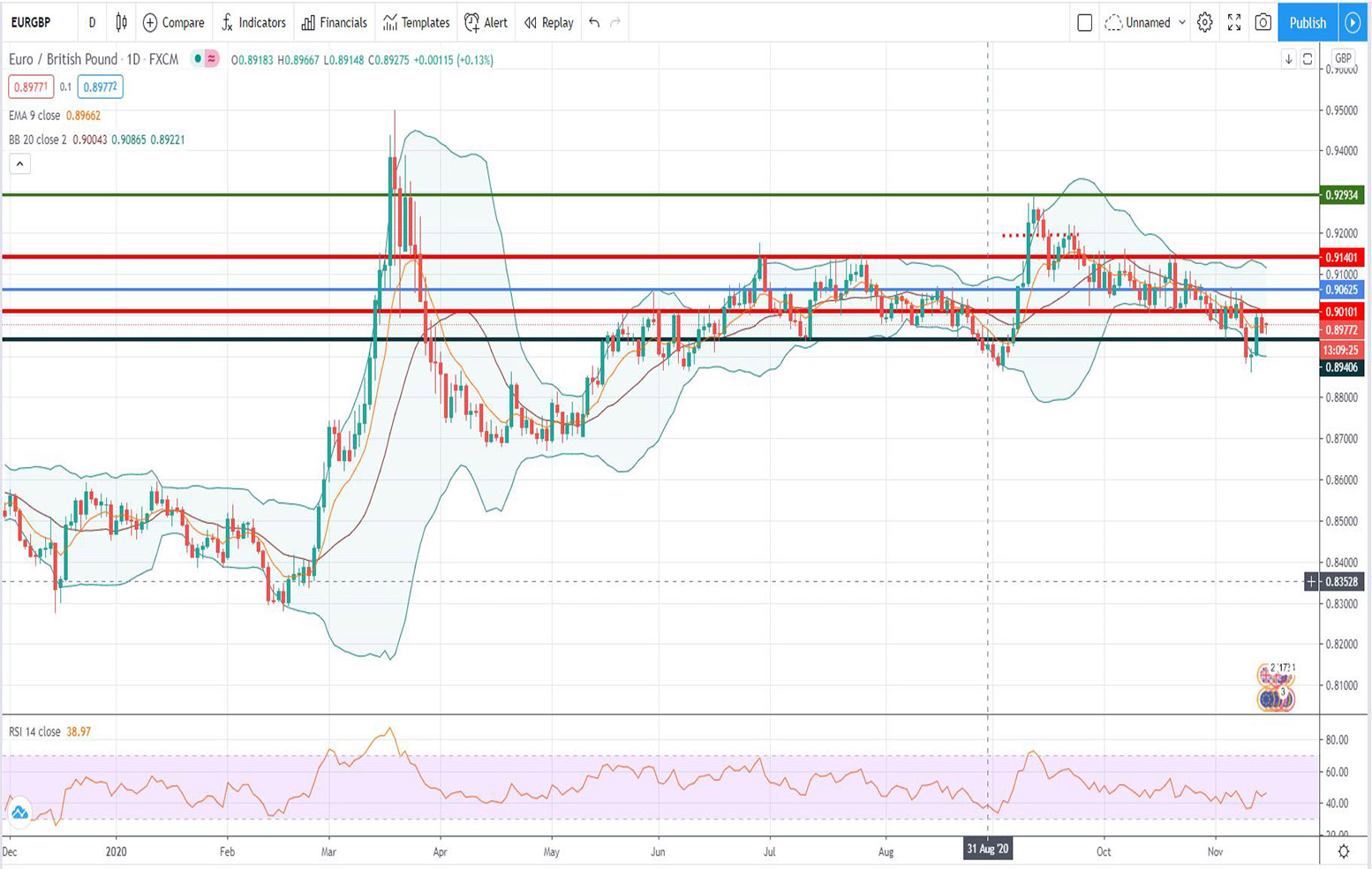
Task: Open chart settings with the gear icon
Action: pos(1203,23)
